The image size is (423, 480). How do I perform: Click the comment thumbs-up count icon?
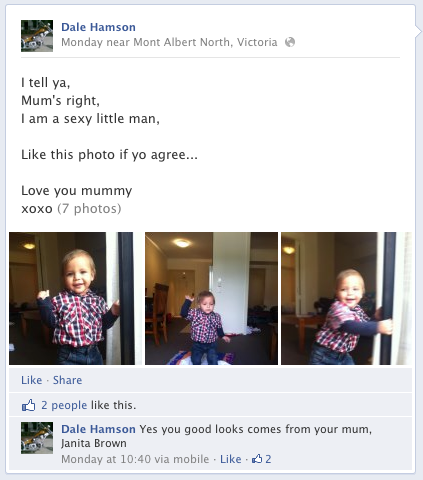pyautogui.click(x=262, y=459)
